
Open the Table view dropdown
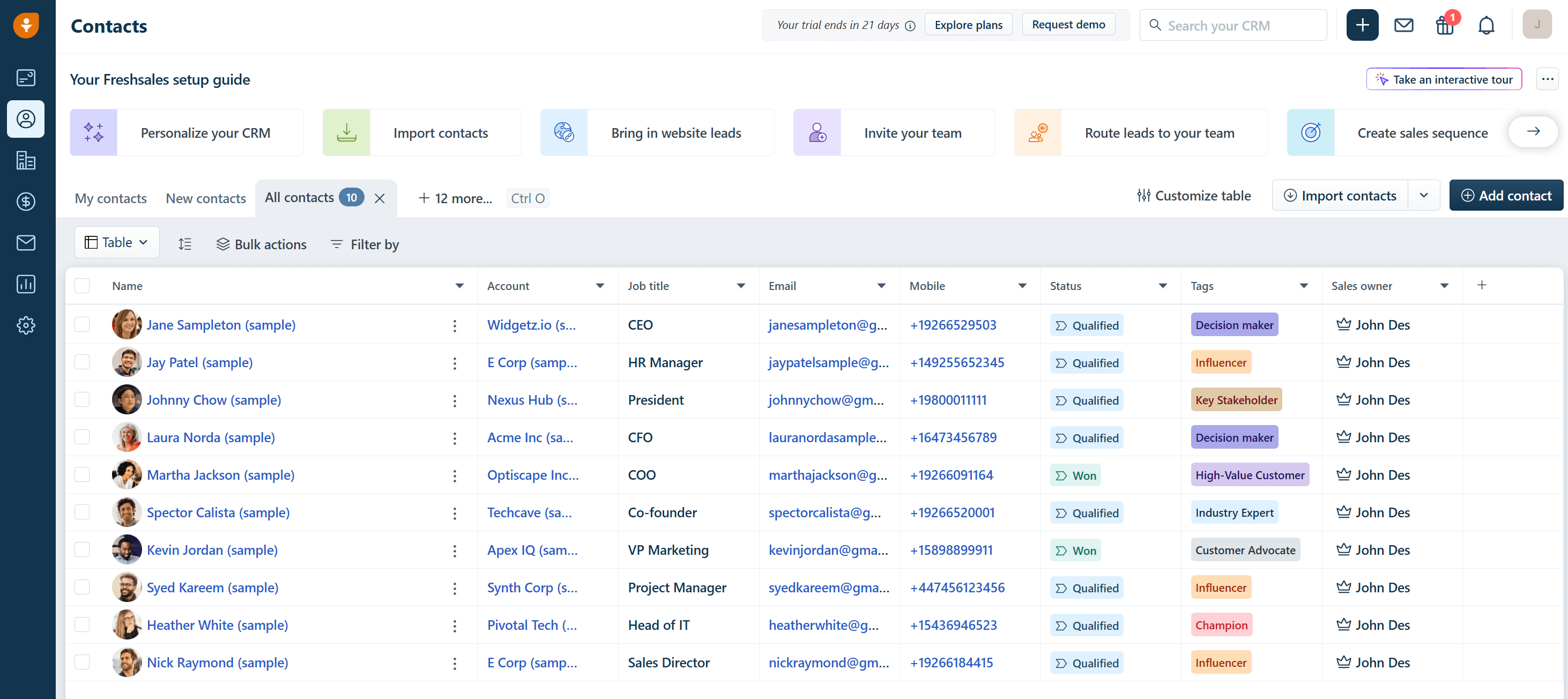117,242
